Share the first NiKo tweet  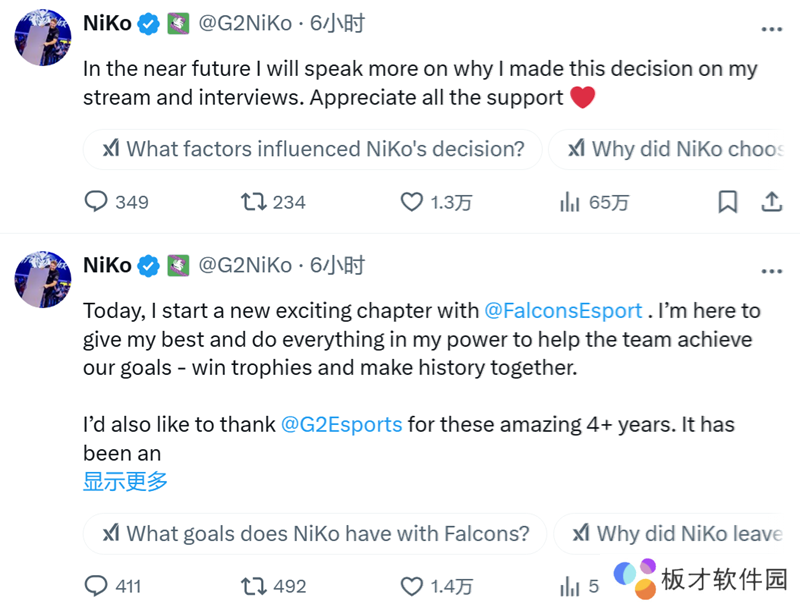point(771,202)
